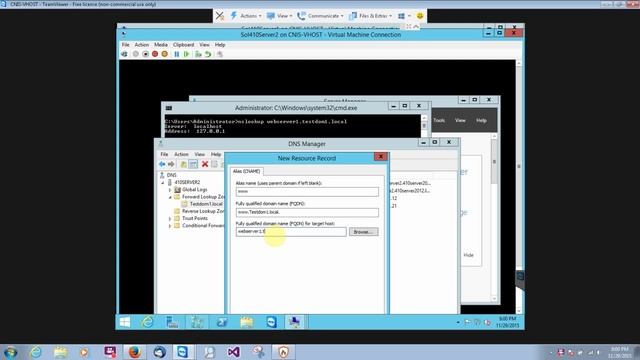
Task: Click the VM Start button on guest taskbar
Action: 125,322
